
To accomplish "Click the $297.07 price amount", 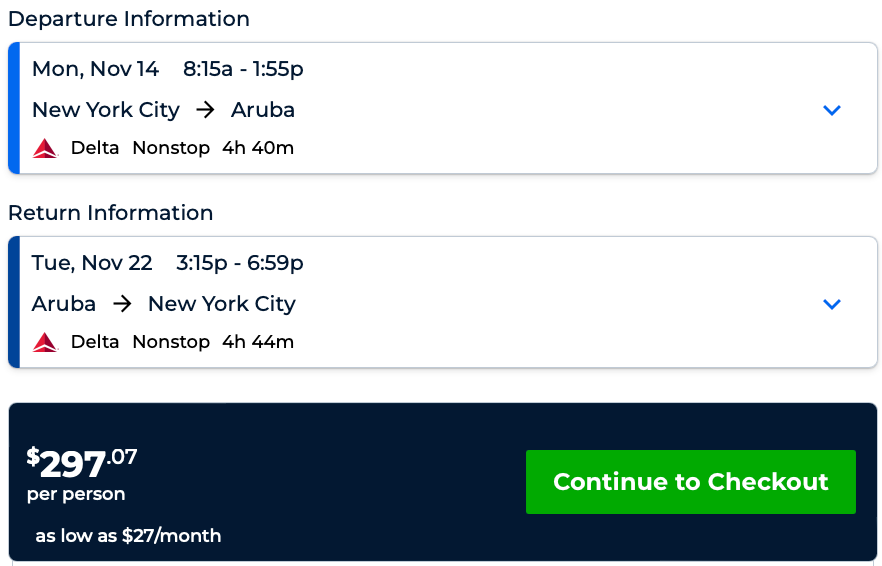I will pos(82,463).
